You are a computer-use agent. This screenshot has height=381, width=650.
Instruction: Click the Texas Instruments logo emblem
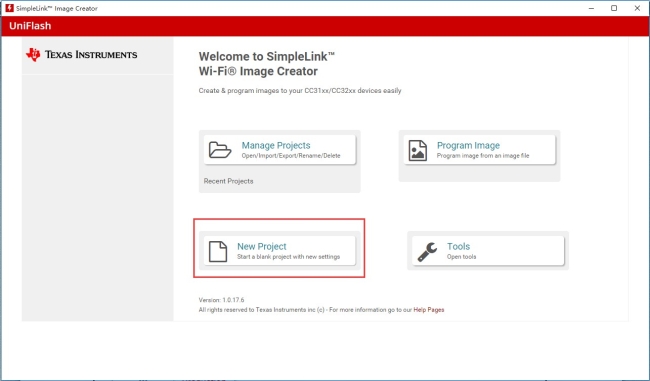point(33,54)
